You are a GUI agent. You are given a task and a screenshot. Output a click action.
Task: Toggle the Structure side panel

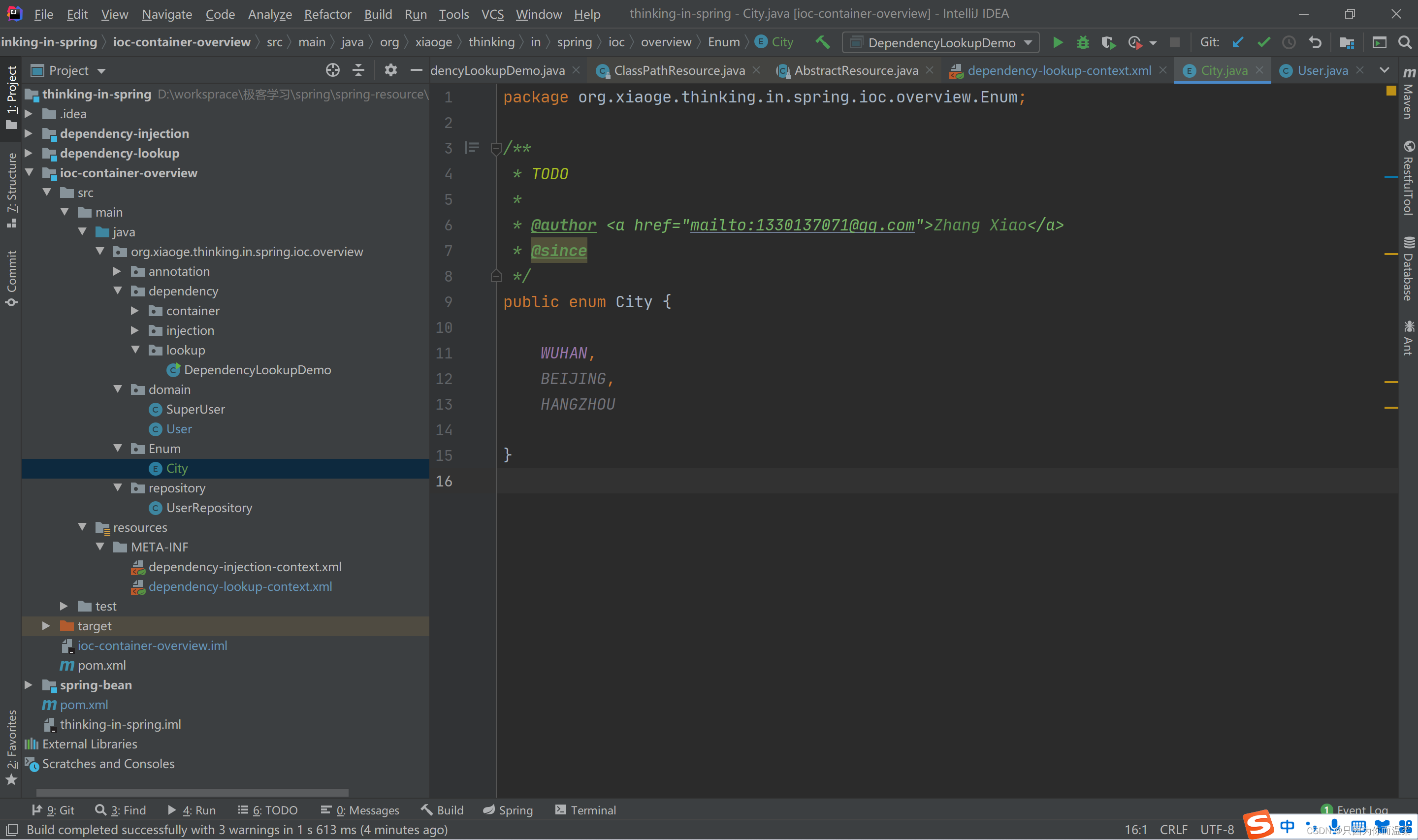[11, 189]
